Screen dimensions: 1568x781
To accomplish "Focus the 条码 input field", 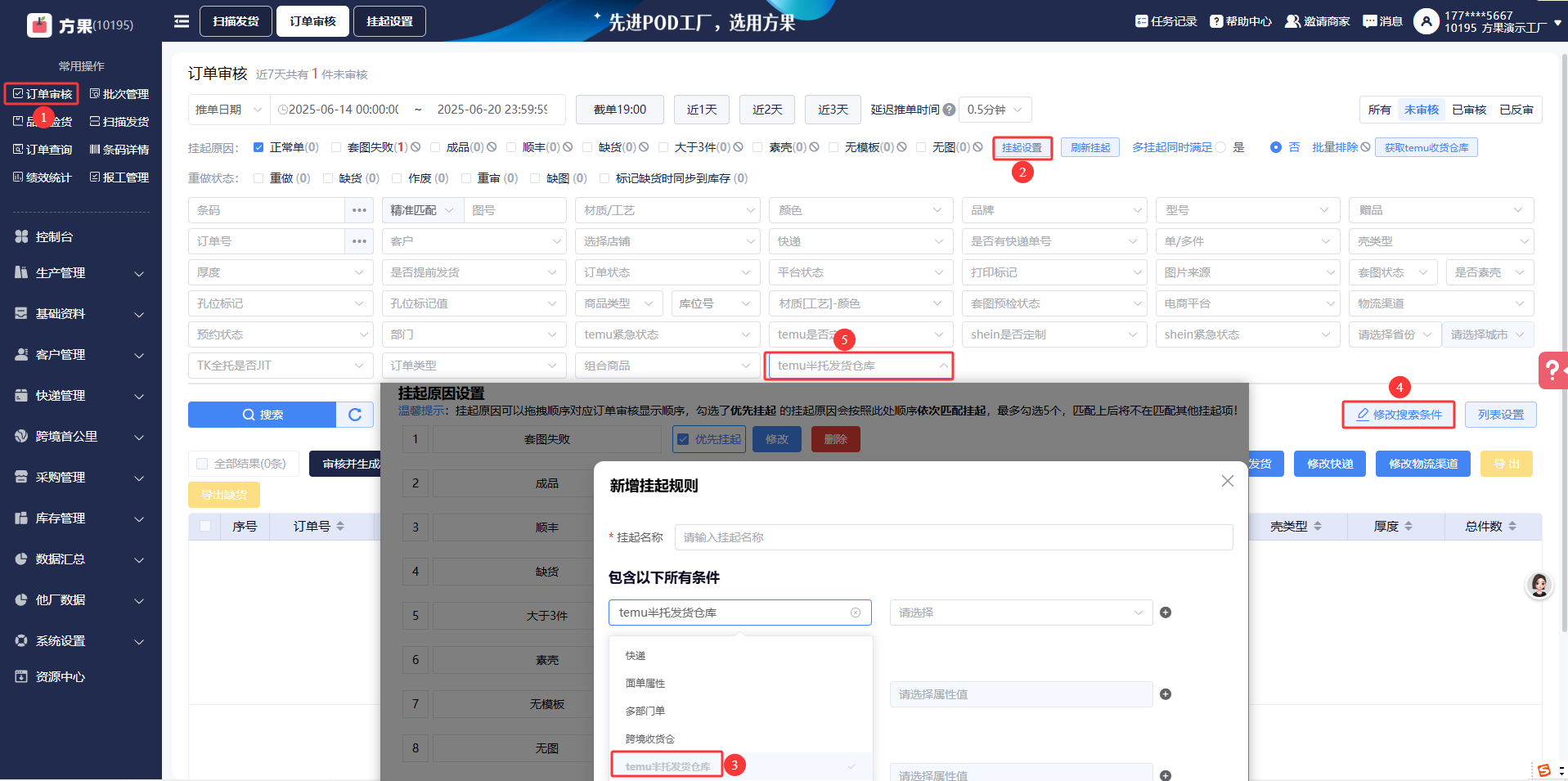I will click(267, 210).
